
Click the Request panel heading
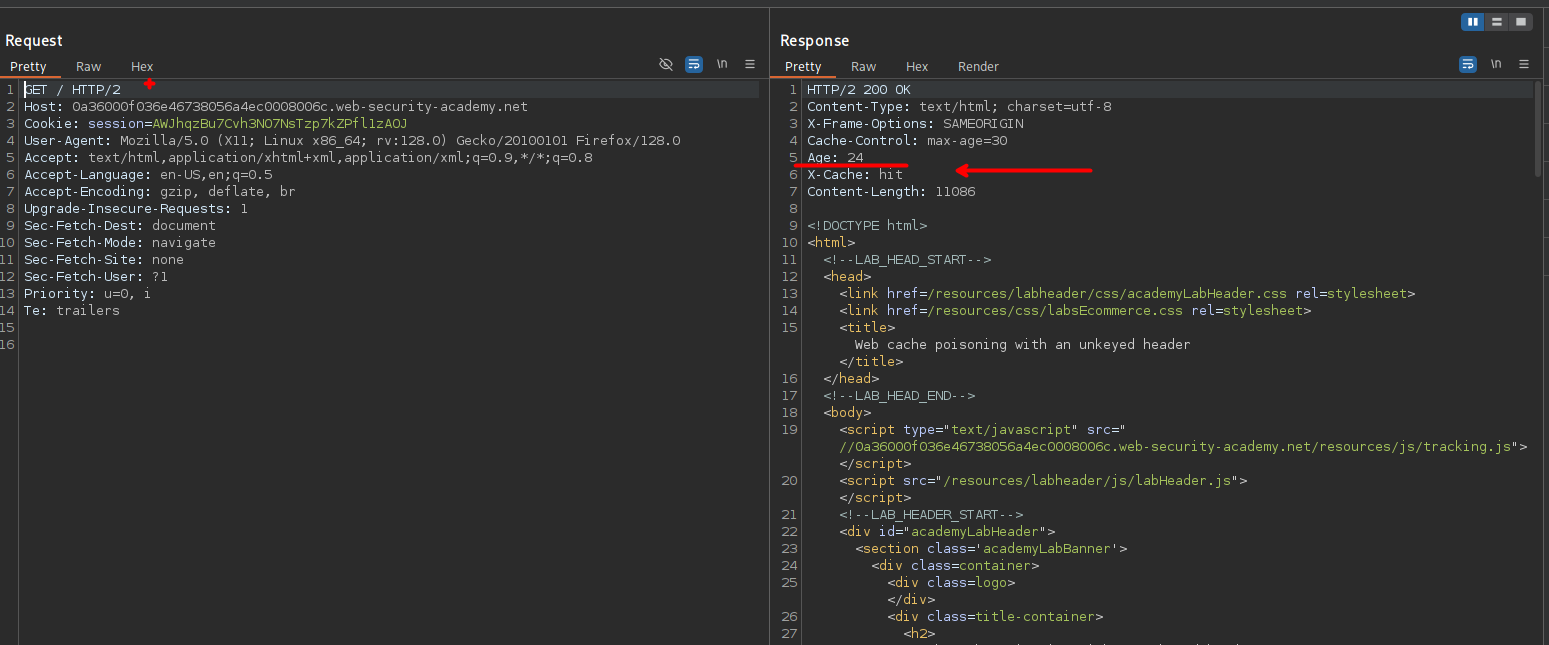click(34, 41)
